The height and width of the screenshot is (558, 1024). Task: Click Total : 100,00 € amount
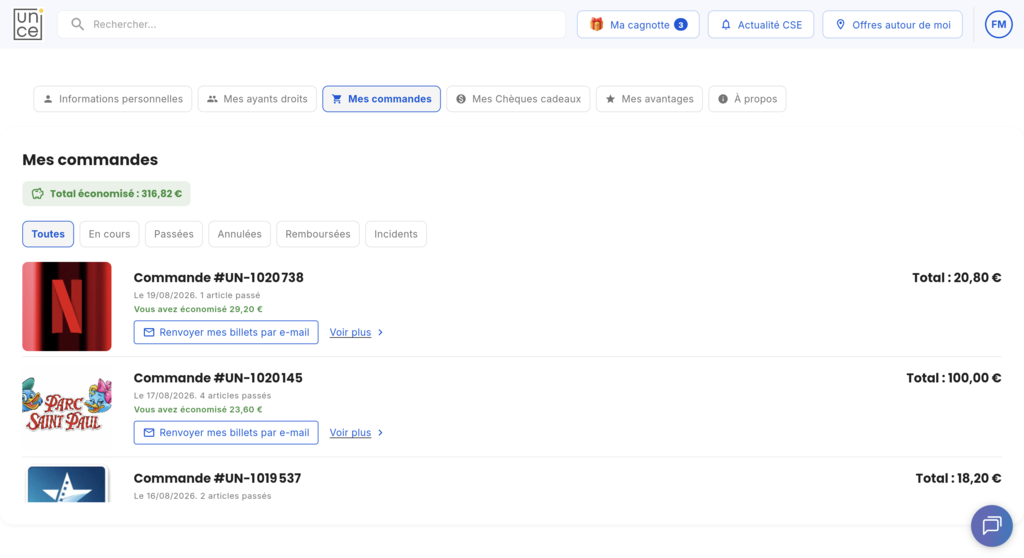coord(953,378)
